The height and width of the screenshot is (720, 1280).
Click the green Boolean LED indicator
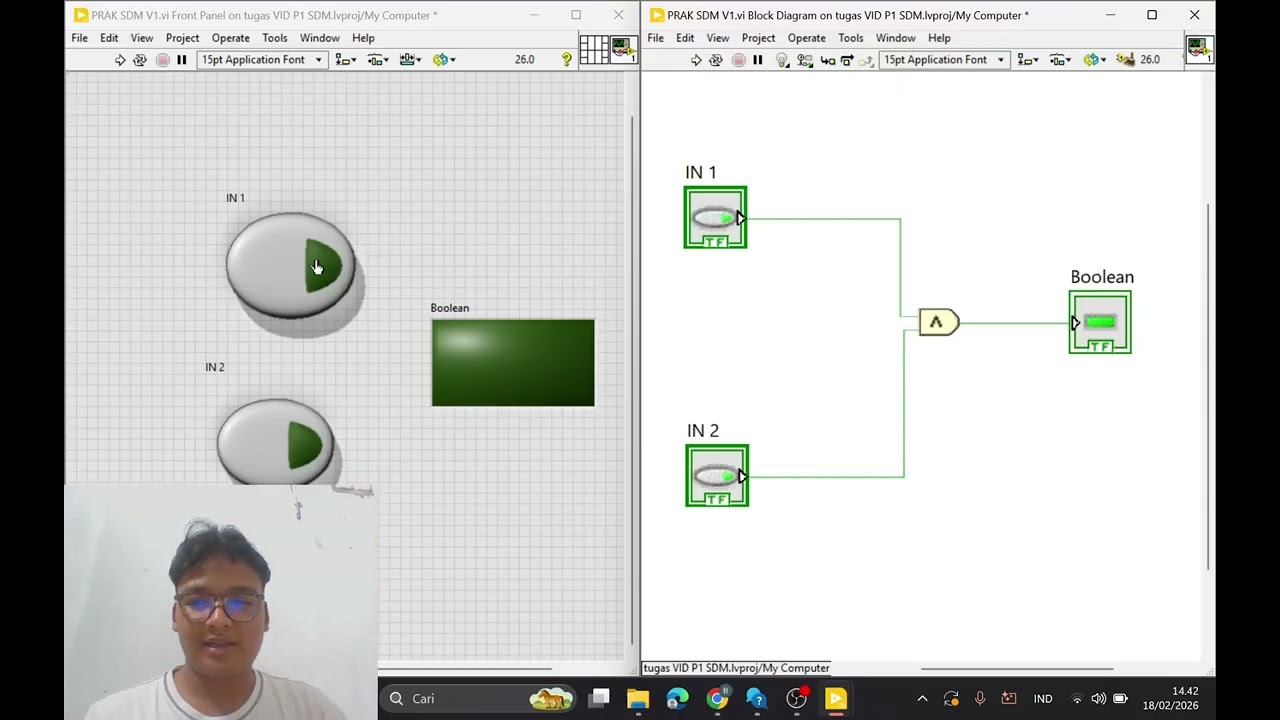513,363
